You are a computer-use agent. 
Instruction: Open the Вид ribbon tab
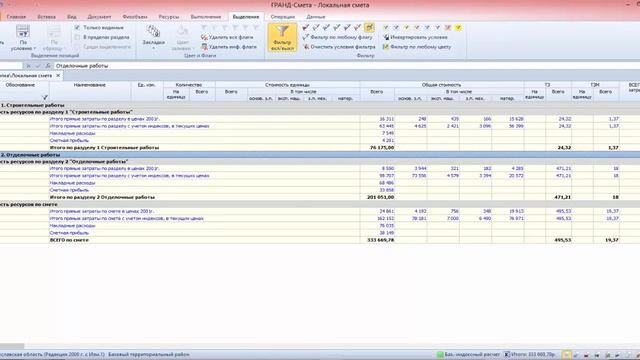[x=72, y=17]
